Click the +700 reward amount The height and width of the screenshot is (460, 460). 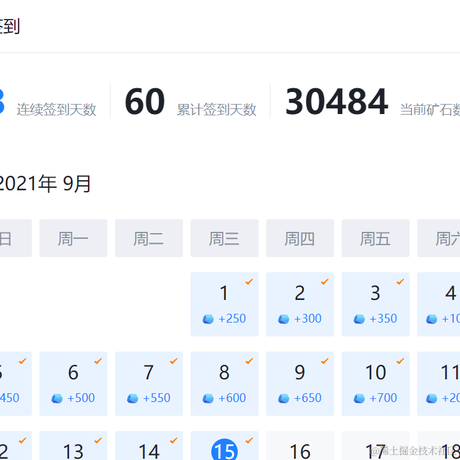click(x=383, y=398)
